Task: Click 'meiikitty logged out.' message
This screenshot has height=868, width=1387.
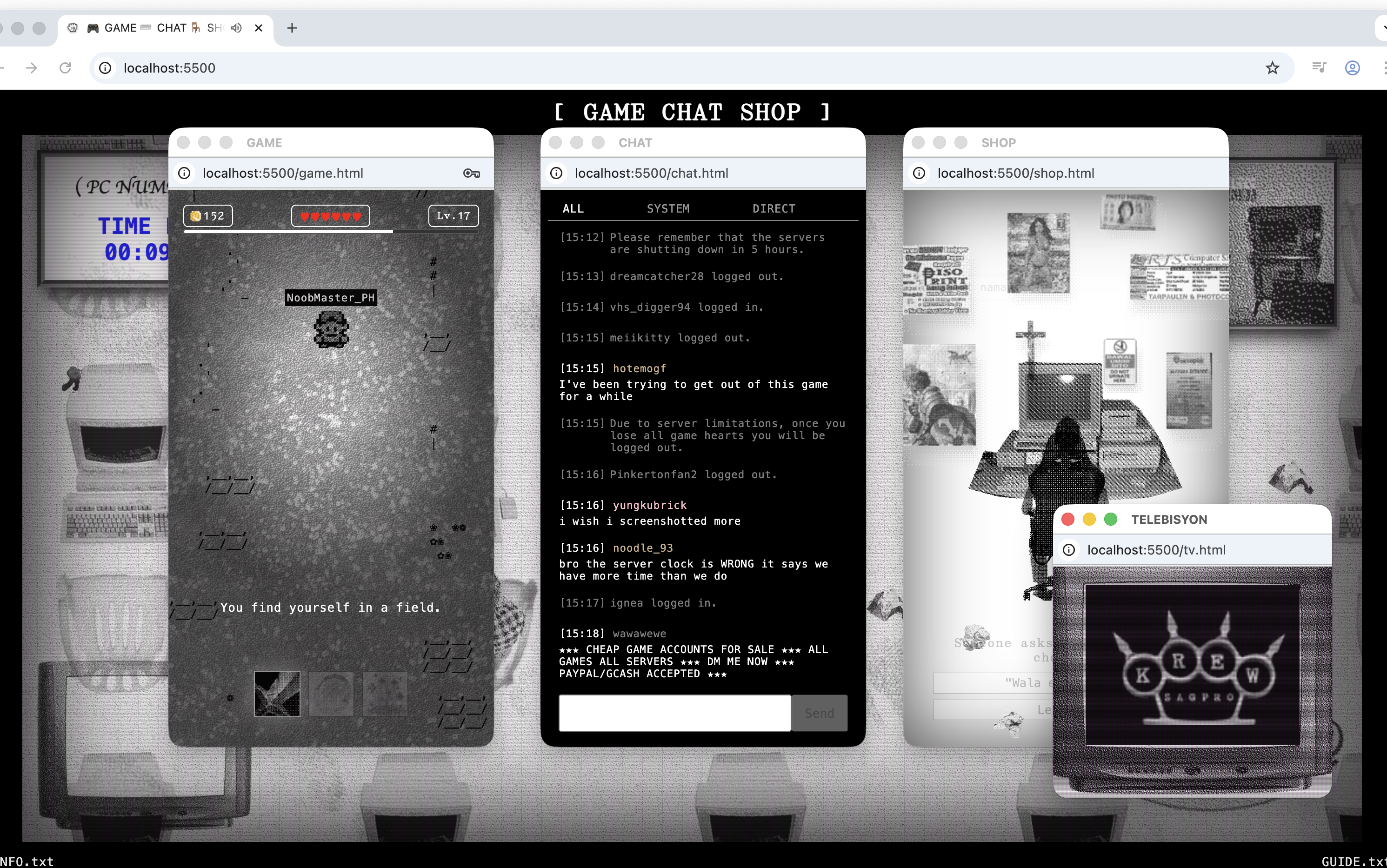Action: 680,338
